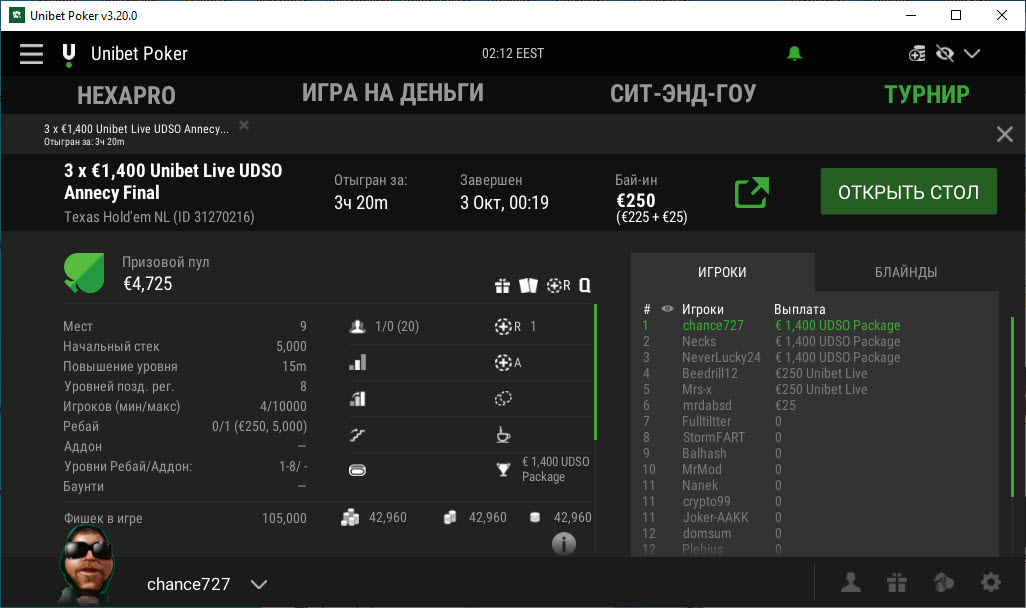1026x608 pixels.
Task: Click ОТКРЫТЬ СТОЛ button
Action: (x=909, y=192)
